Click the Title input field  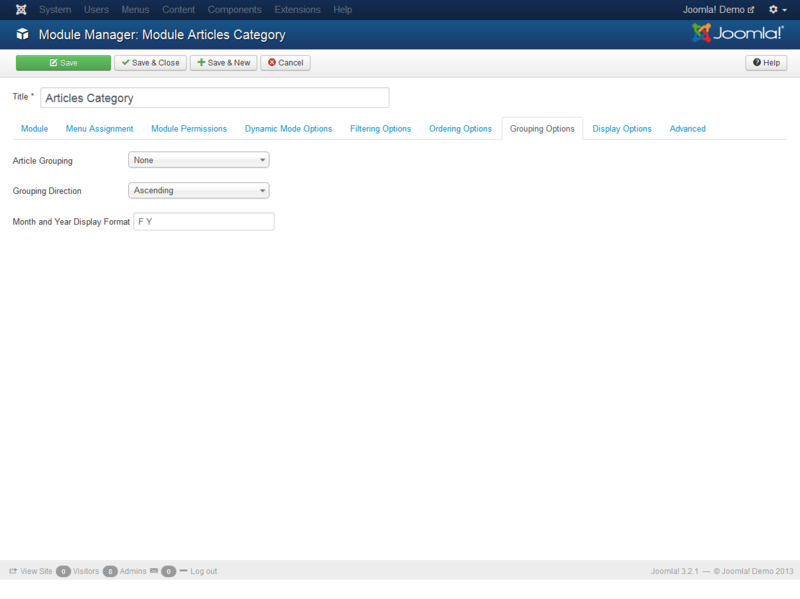click(215, 97)
